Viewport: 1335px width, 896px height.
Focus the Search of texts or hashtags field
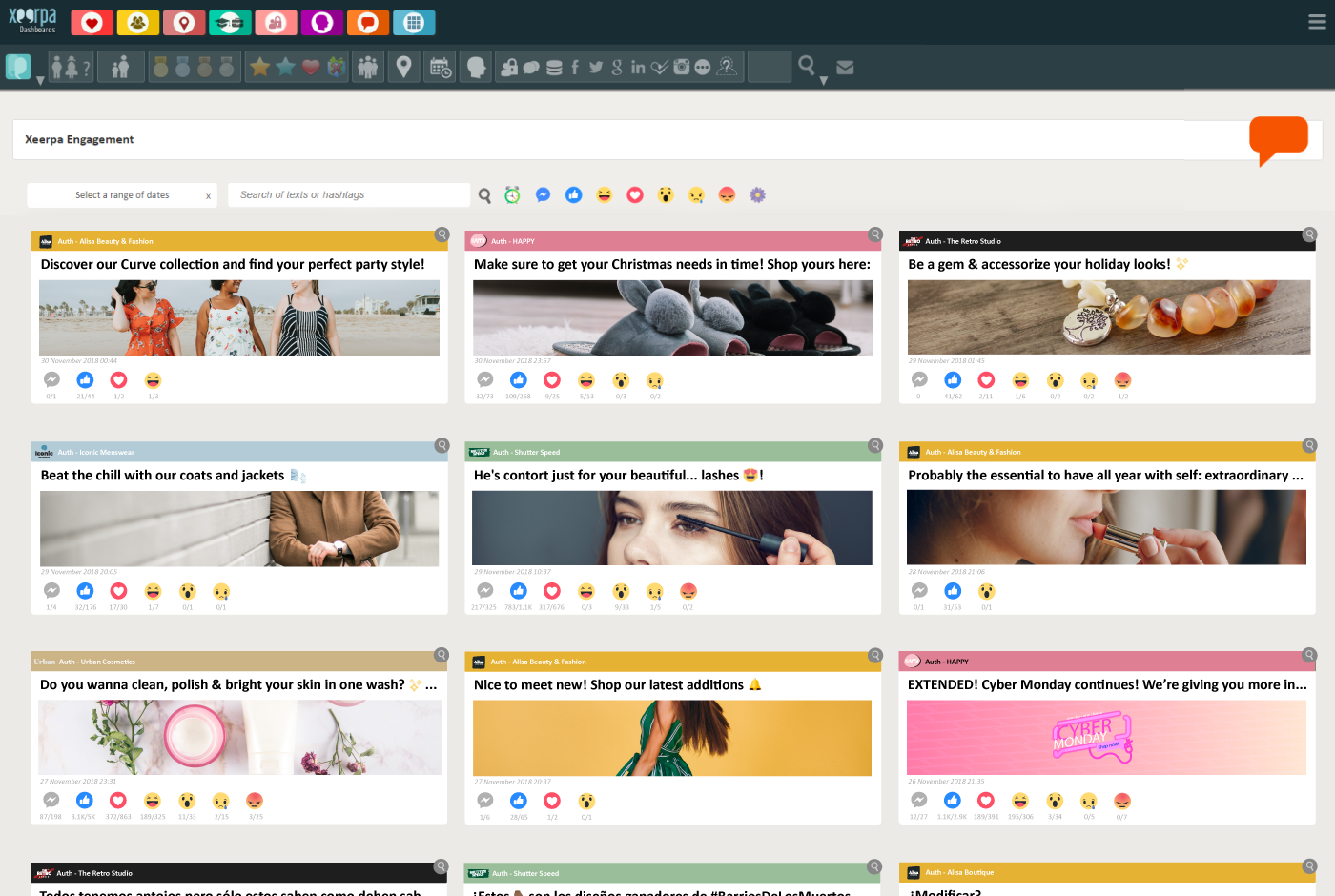point(349,195)
